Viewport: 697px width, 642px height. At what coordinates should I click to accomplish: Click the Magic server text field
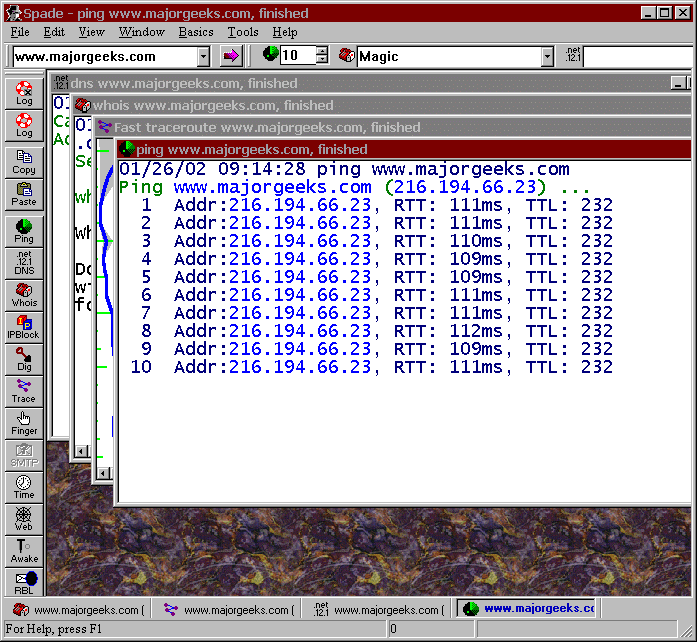click(x=449, y=56)
